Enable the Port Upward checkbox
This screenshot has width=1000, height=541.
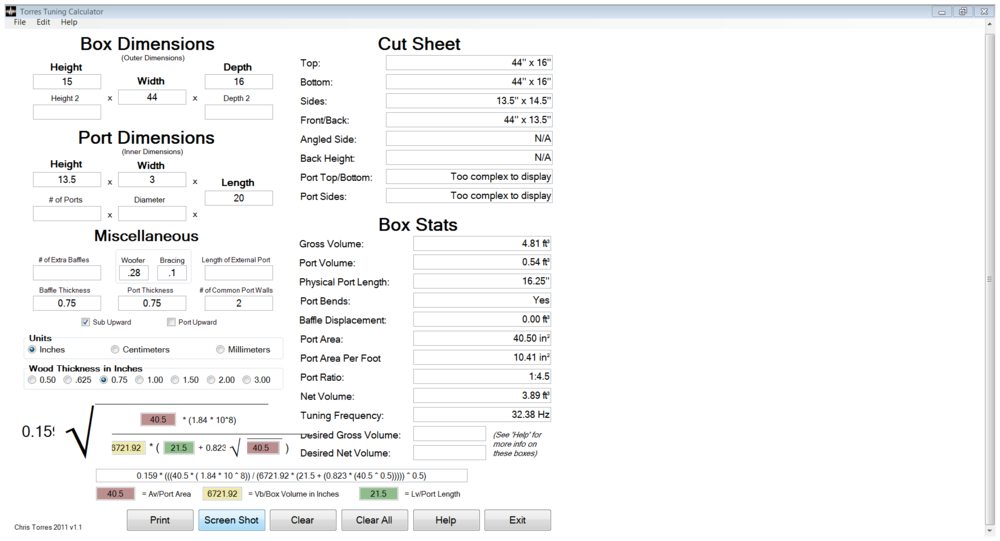coord(172,322)
